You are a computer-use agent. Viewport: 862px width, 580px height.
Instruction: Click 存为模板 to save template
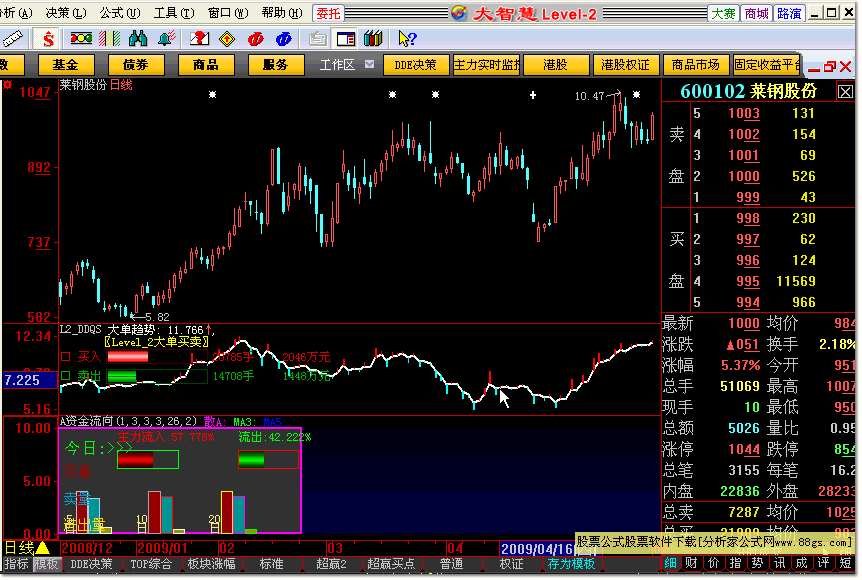point(571,564)
